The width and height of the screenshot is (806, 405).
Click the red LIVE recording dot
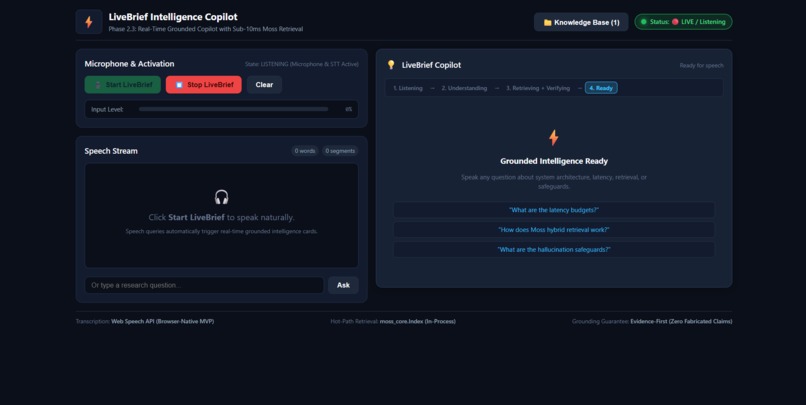click(x=675, y=22)
